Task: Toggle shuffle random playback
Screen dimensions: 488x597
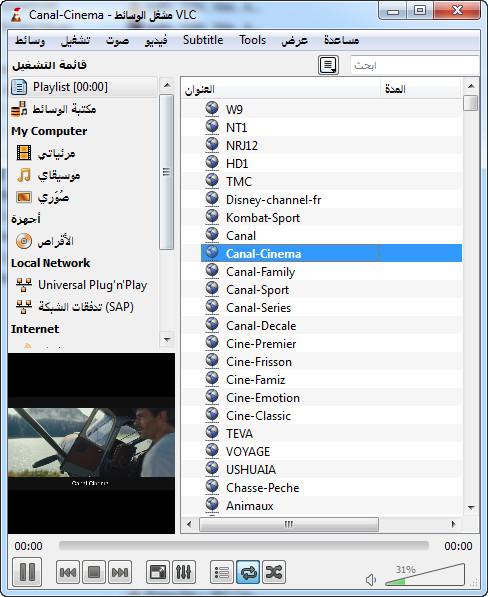Action: pos(274,572)
